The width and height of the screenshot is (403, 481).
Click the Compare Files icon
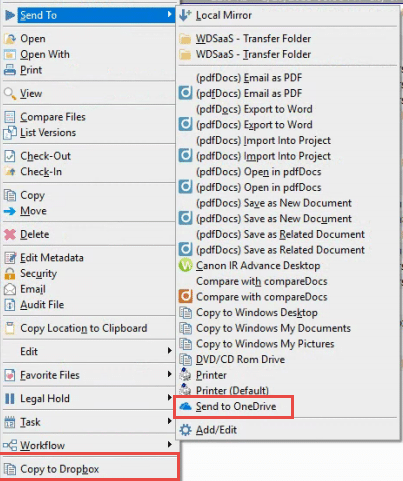point(10,117)
